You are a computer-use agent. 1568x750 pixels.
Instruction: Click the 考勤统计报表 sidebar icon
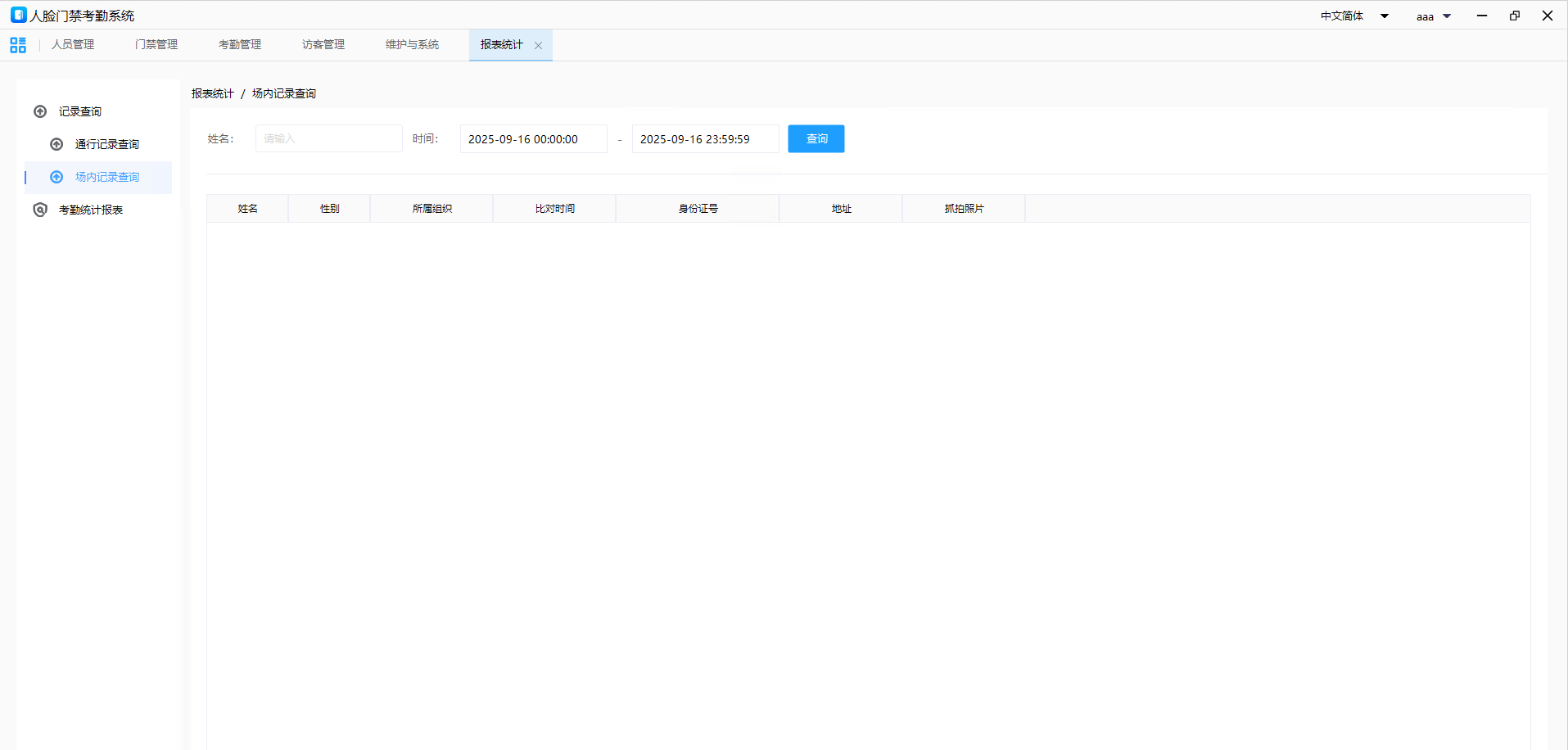40,210
